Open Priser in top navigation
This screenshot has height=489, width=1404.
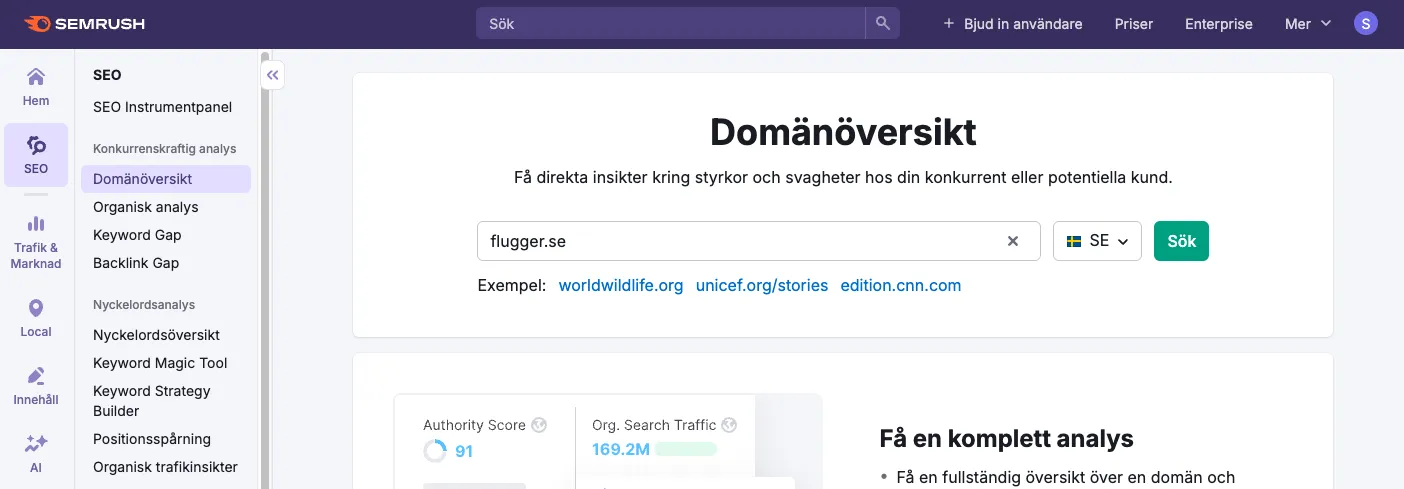pos(1134,23)
